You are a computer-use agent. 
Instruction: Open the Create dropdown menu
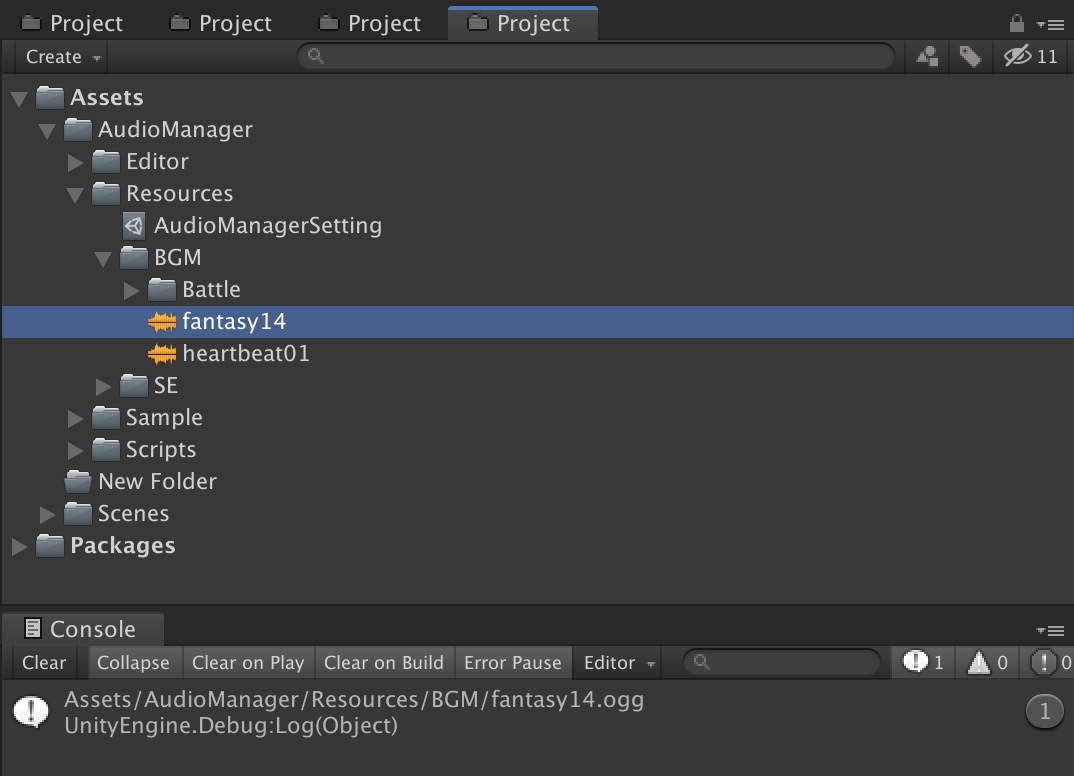62,57
